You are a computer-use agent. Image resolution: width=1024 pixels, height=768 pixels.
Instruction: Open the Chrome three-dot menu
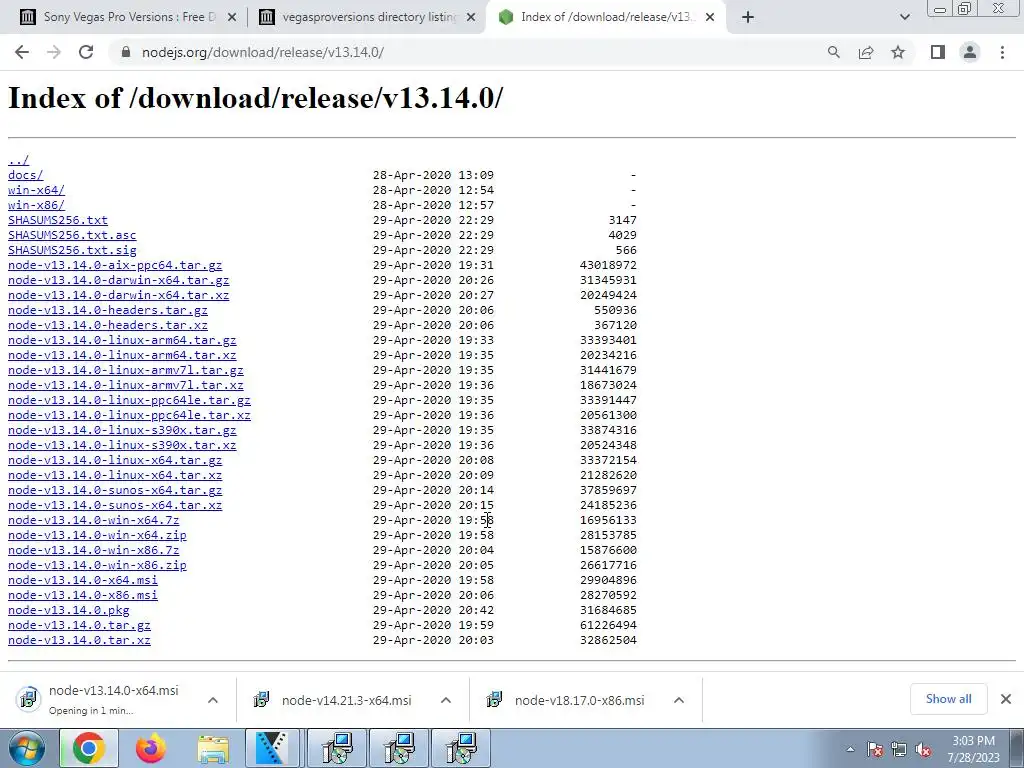pos(1002,52)
